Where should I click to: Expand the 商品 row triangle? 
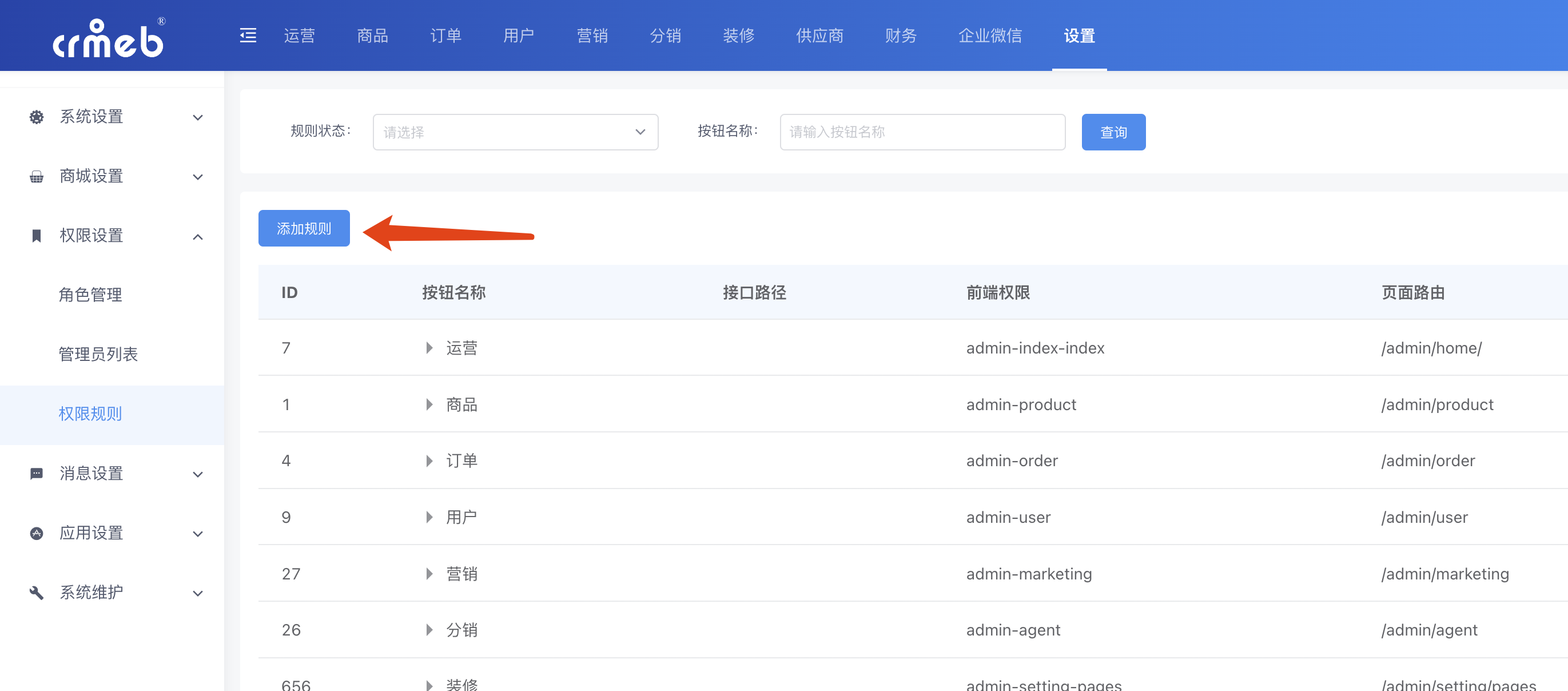429,405
